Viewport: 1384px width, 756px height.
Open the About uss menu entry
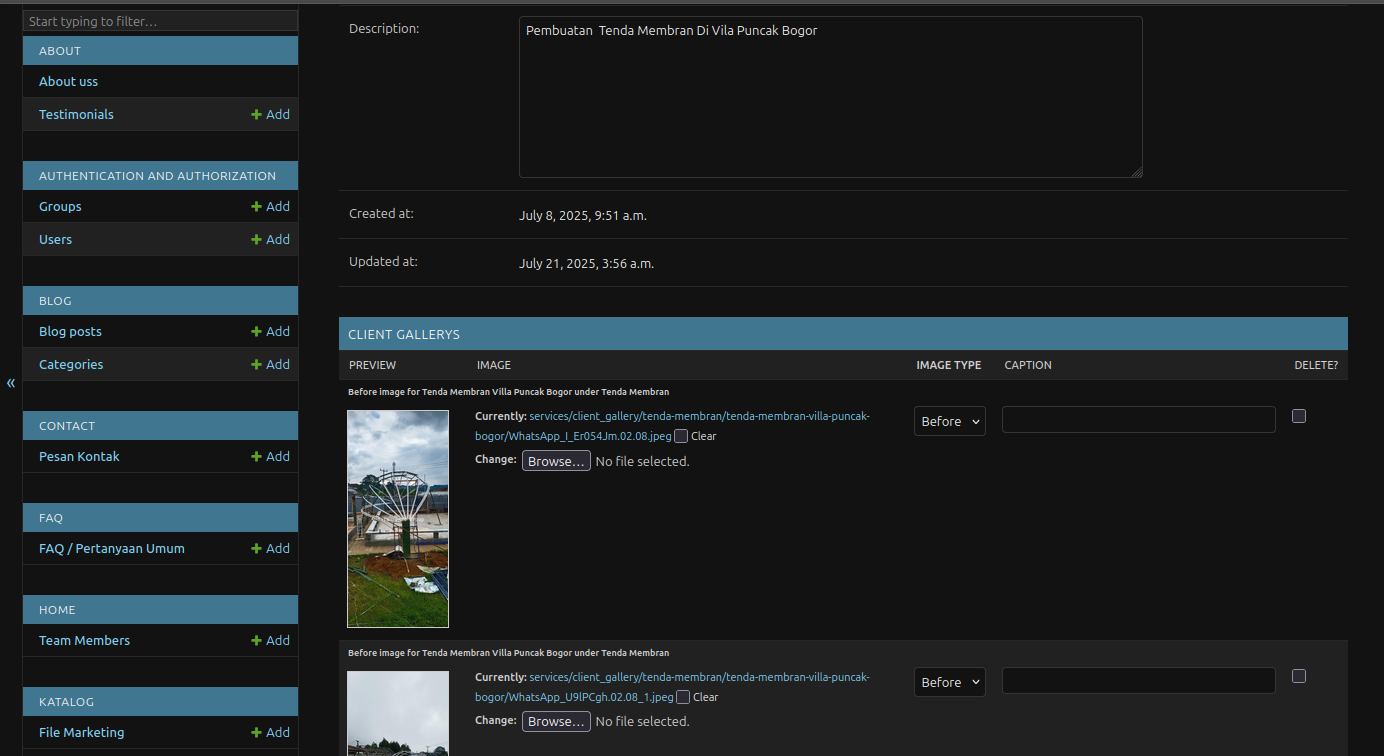[x=68, y=81]
